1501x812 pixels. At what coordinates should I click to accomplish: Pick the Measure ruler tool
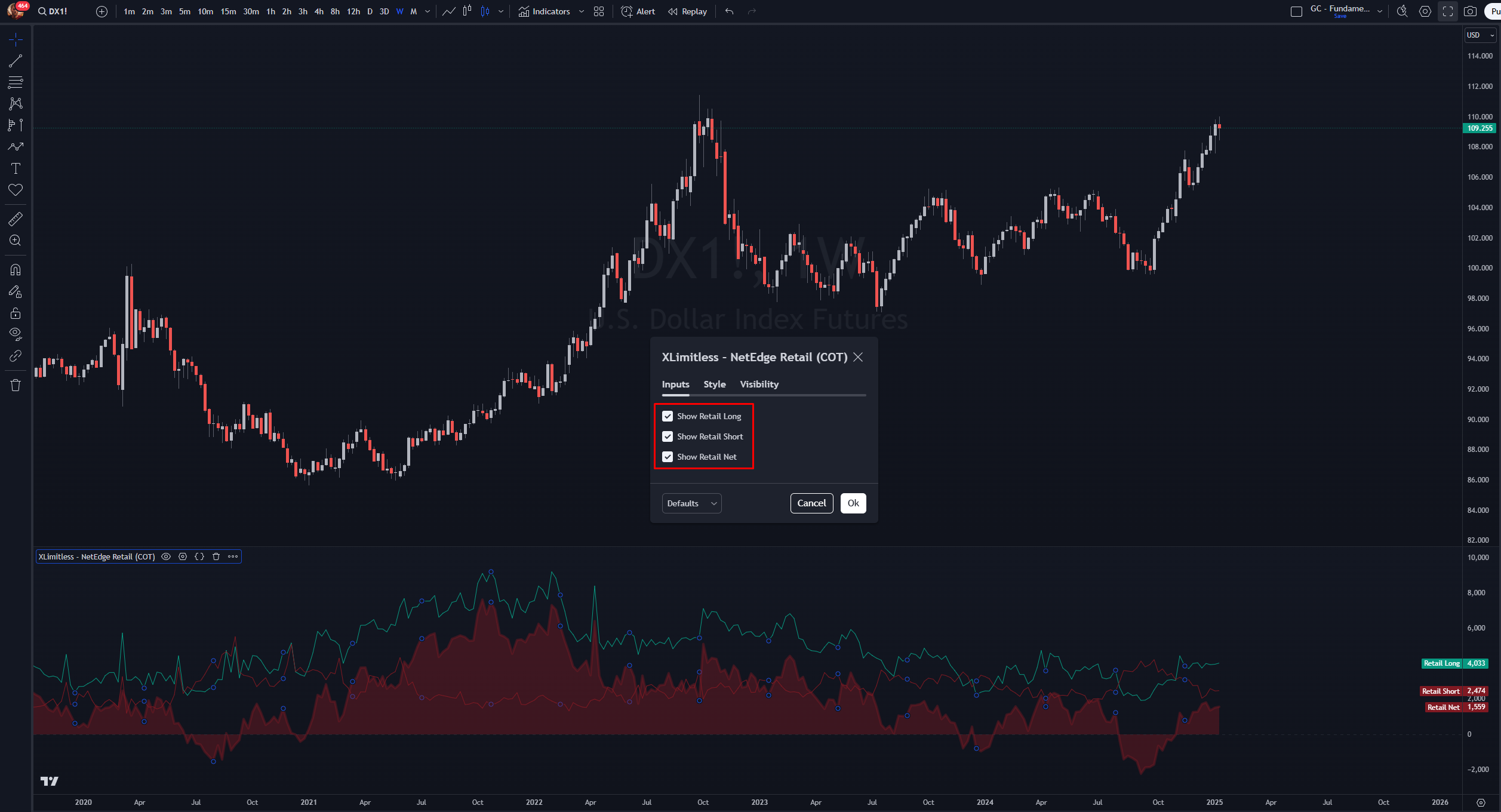pyautogui.click(x=16, y=219)
